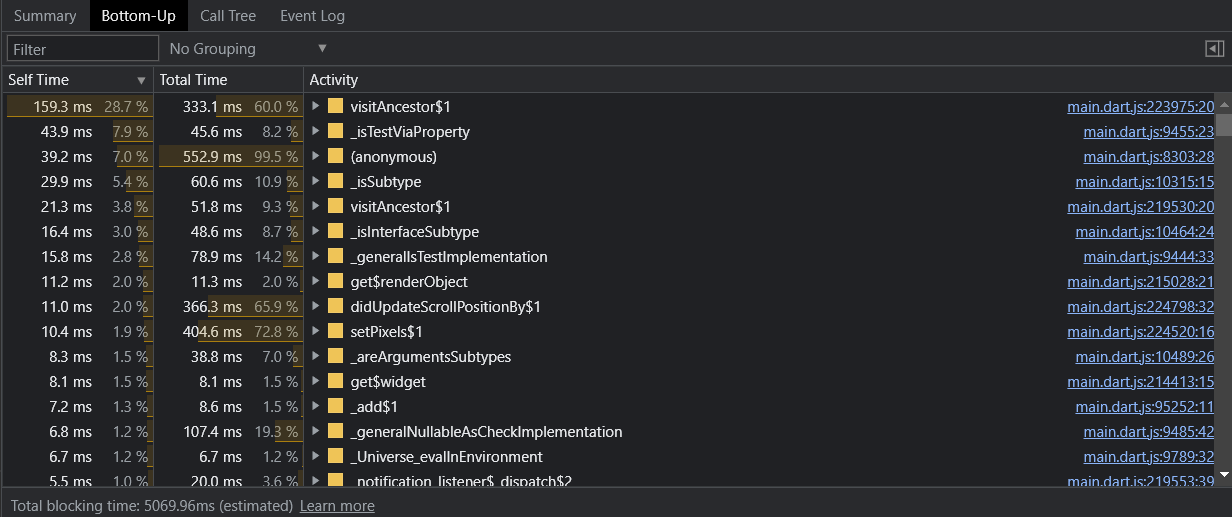Click the 552.9 ms total time cell
Screen dimensions: 1232x517
click(x=229, y=156)
